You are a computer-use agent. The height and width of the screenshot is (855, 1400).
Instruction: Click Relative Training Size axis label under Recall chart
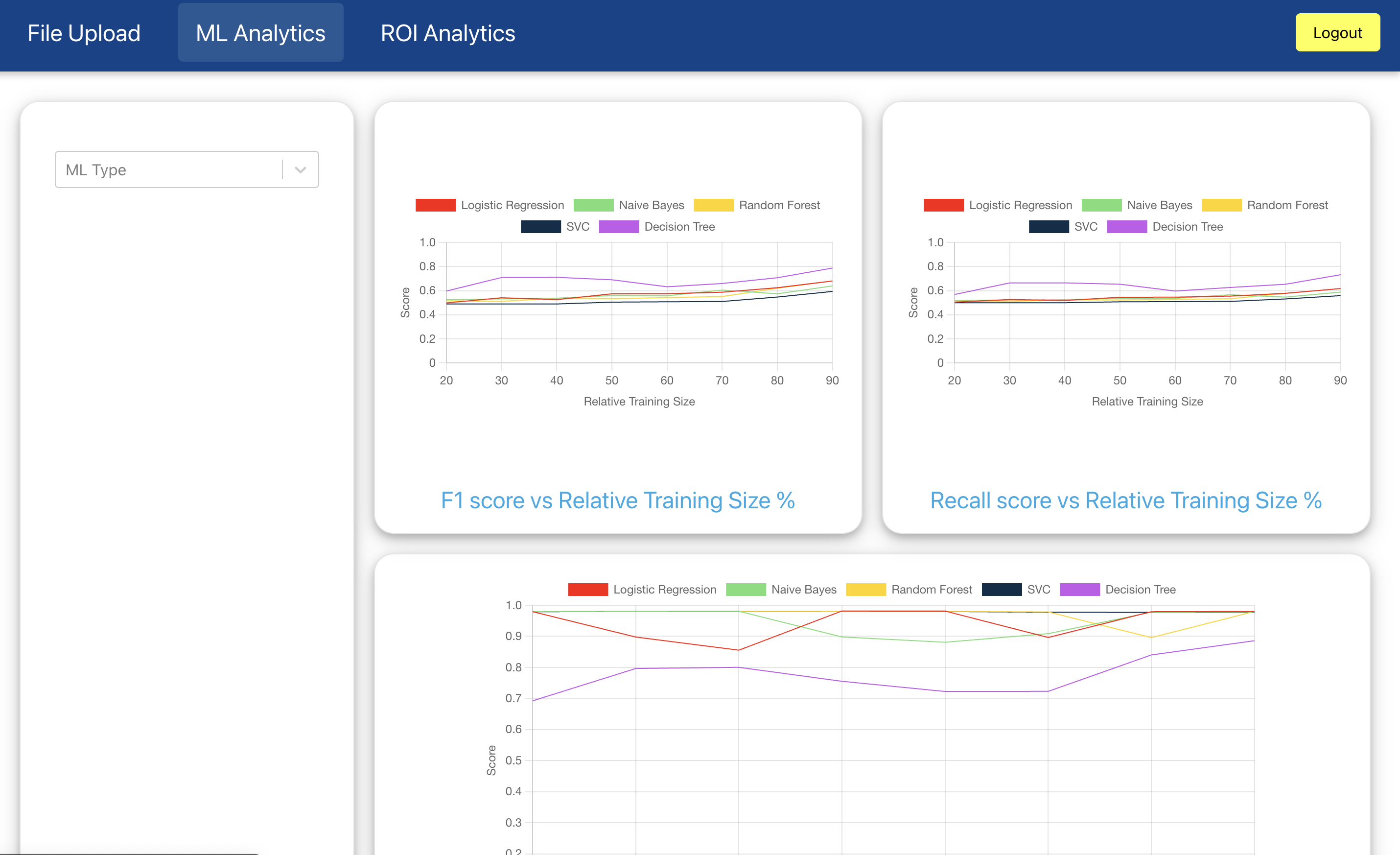click(x=1147, y=402)
